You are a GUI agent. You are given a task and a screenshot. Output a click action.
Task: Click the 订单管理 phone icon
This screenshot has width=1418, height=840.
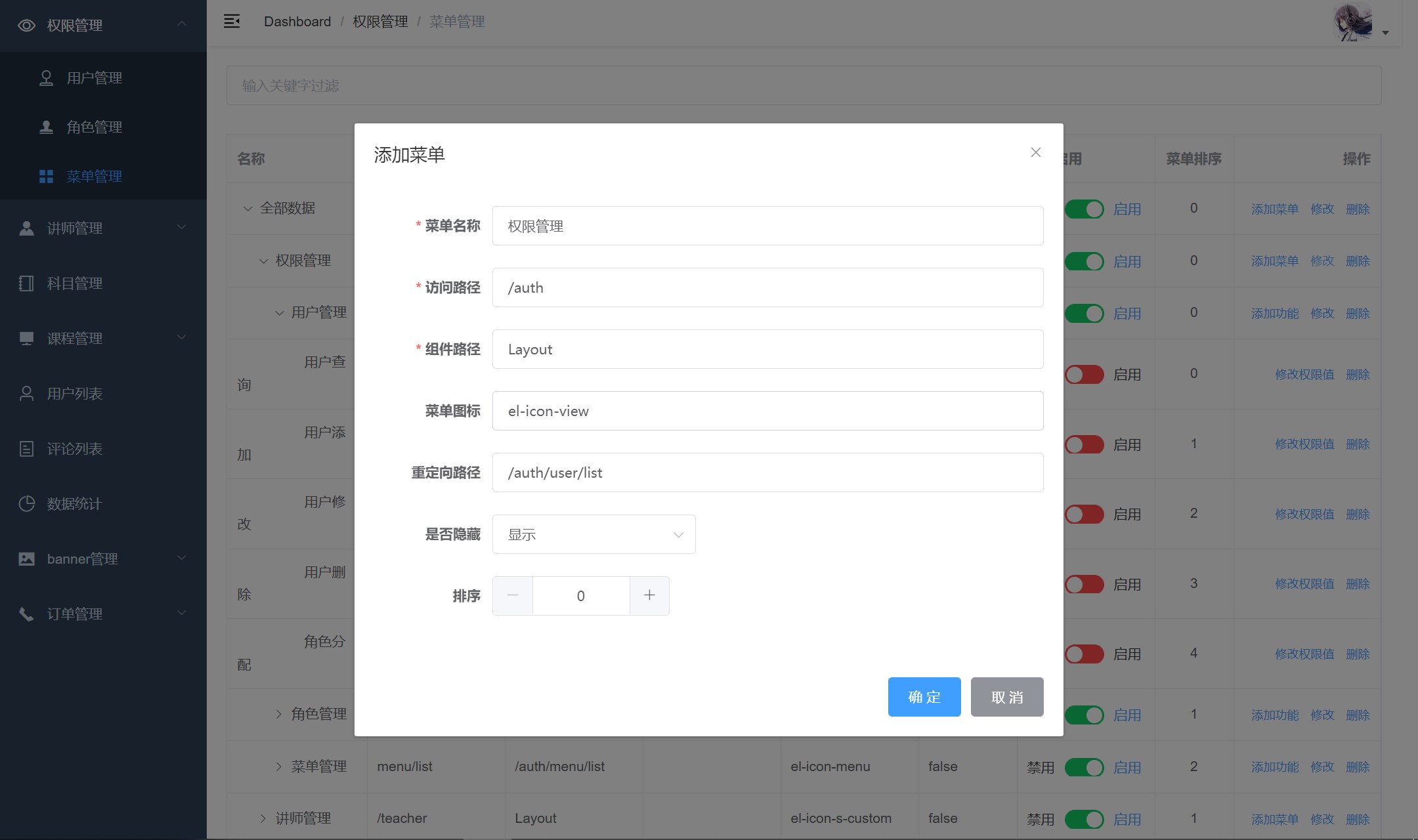26,614
